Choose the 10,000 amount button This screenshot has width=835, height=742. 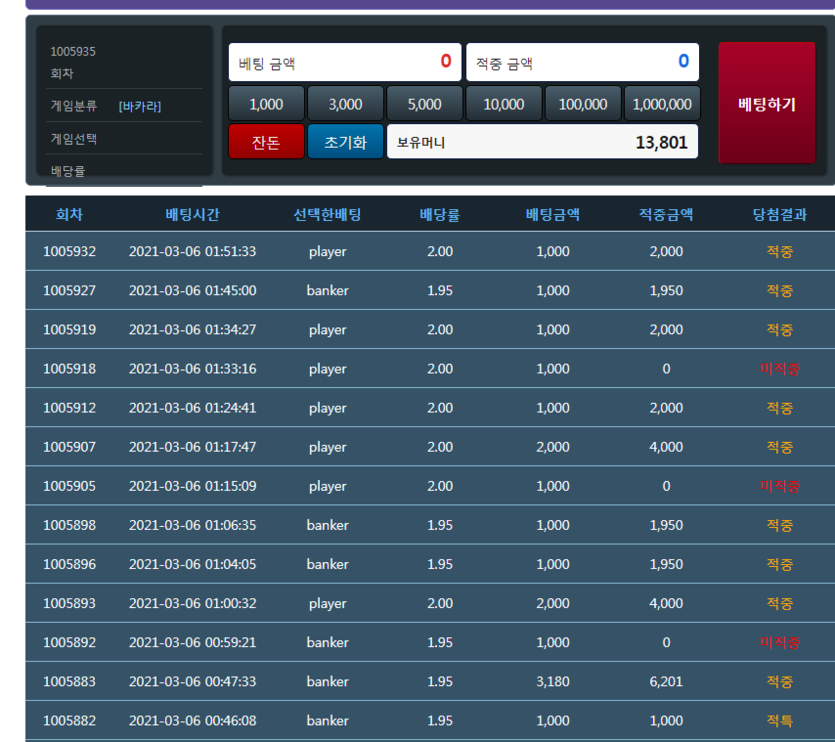tap(504, 104)
